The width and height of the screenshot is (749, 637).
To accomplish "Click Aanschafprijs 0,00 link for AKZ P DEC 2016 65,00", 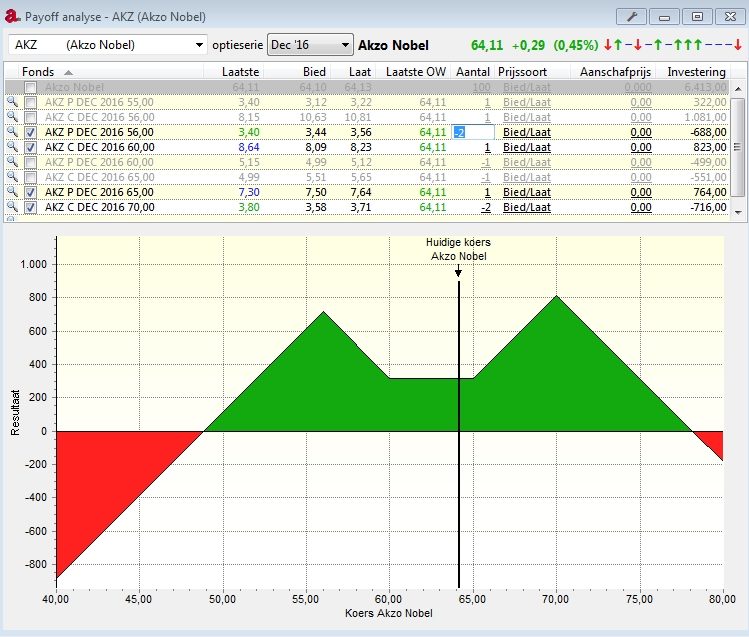I will (641, 192).
